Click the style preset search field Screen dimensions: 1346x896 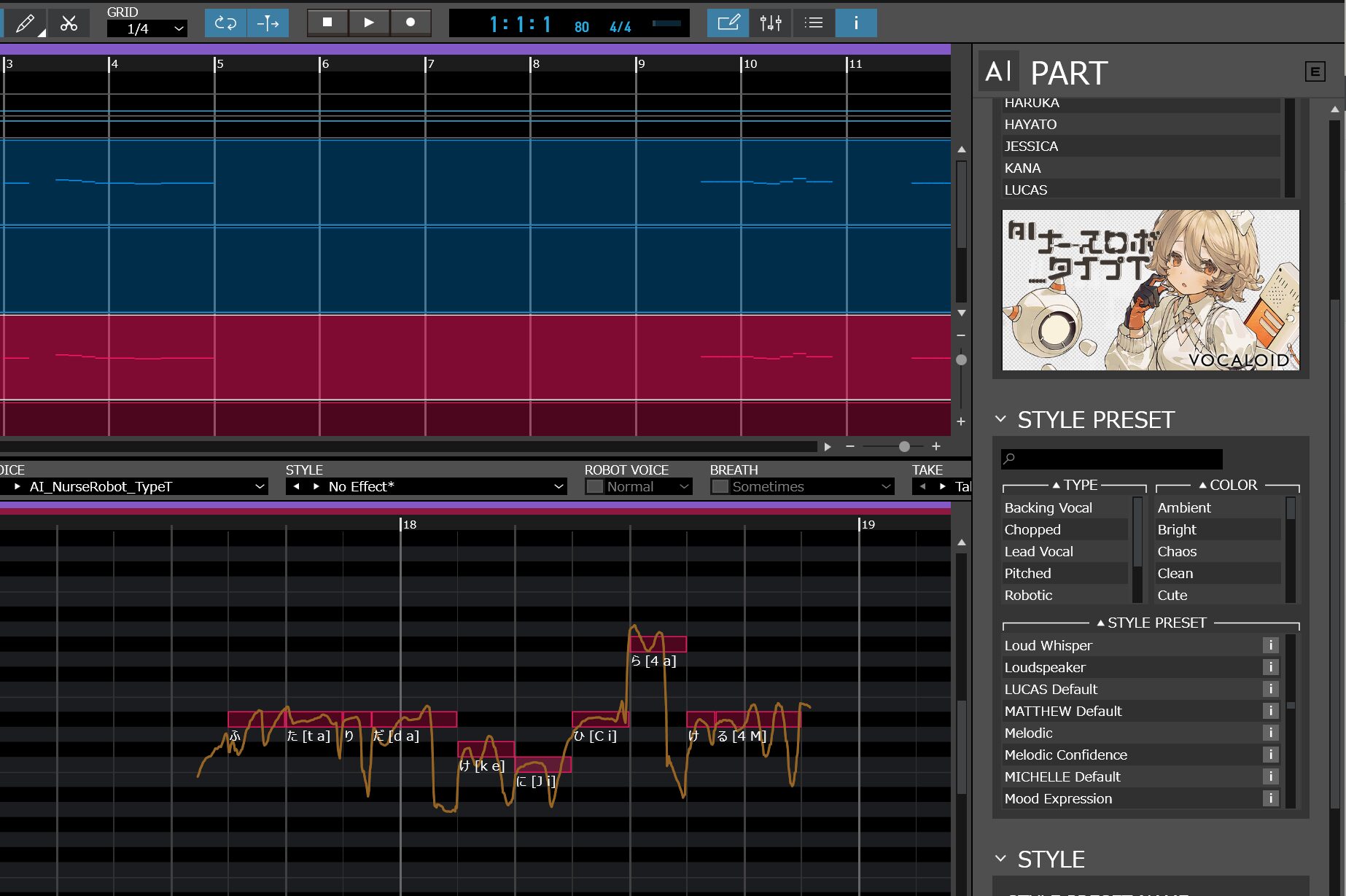(1111, 459)
